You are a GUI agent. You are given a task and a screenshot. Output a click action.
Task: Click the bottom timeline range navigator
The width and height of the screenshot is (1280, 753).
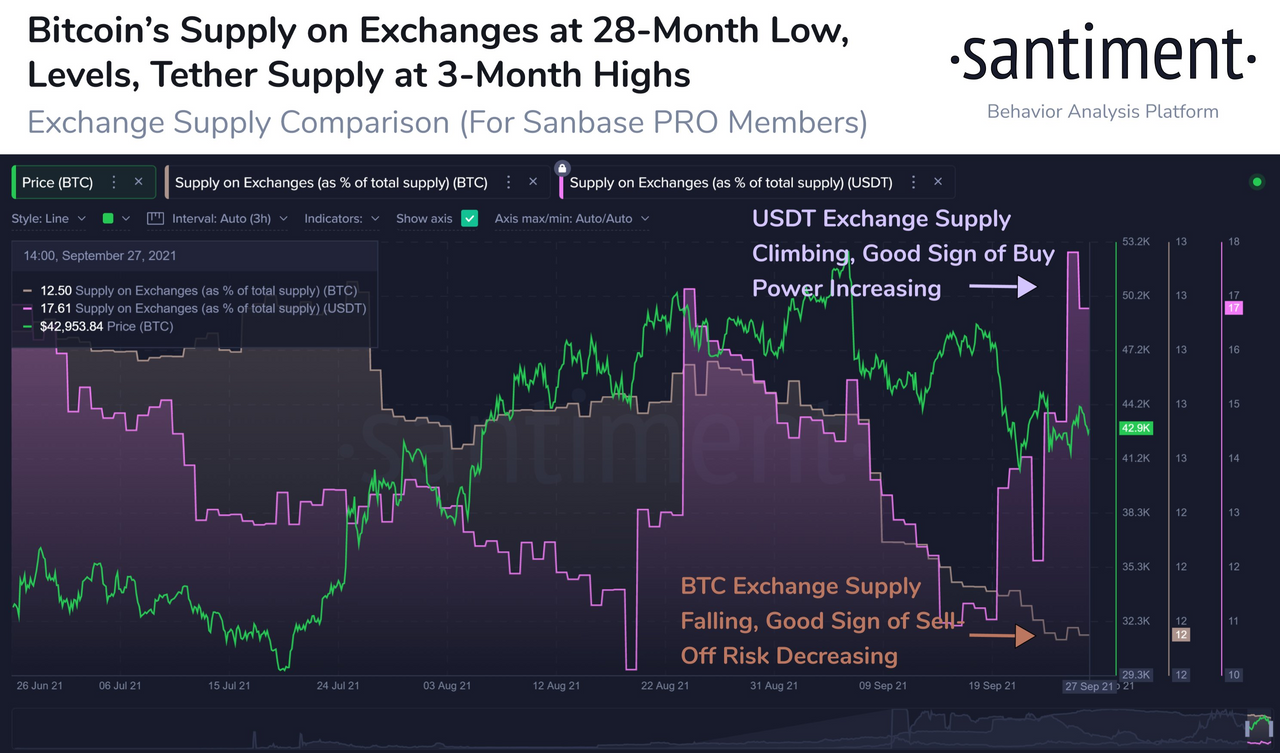640,730
